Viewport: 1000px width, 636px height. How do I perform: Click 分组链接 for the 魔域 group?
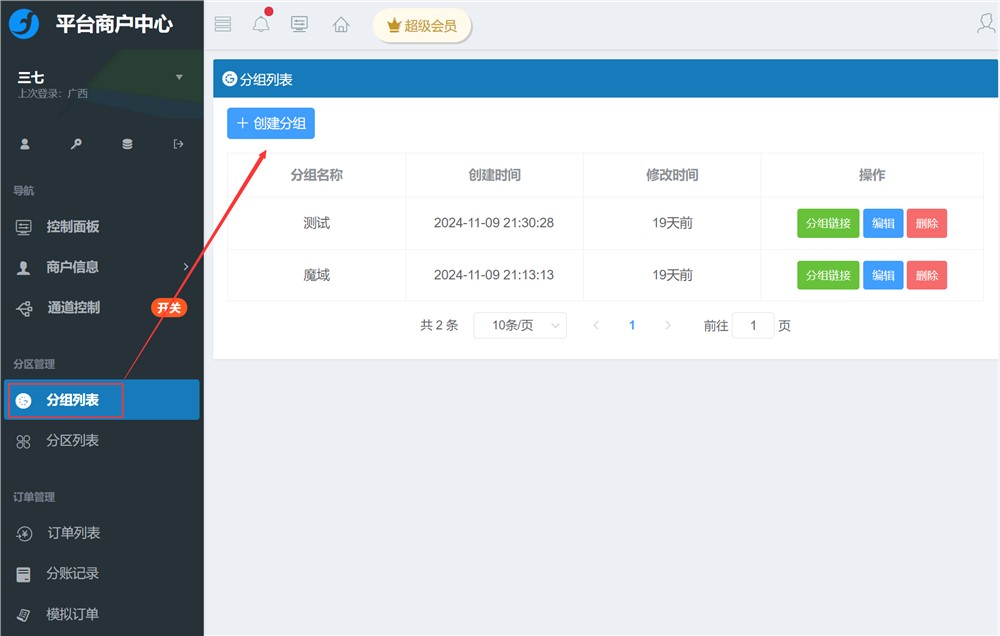[828, 276]
